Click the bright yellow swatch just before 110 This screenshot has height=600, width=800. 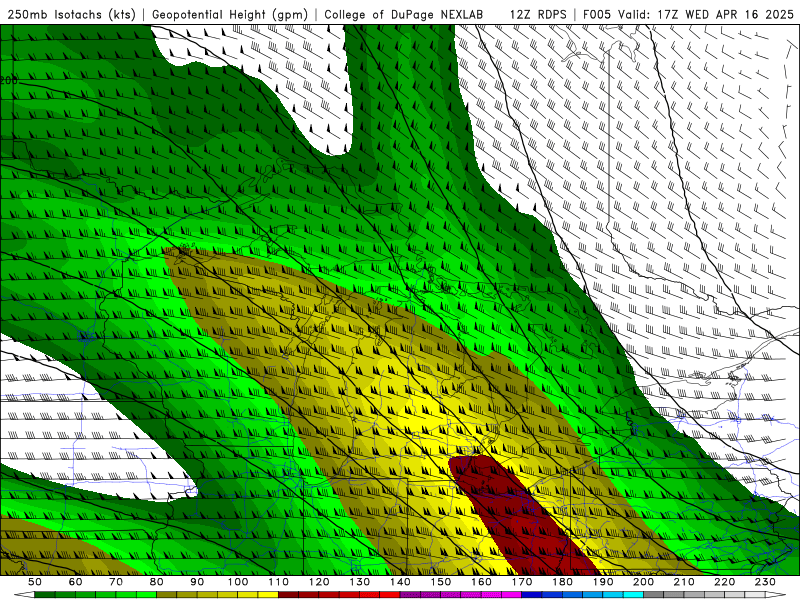click(x=268, y=595)
